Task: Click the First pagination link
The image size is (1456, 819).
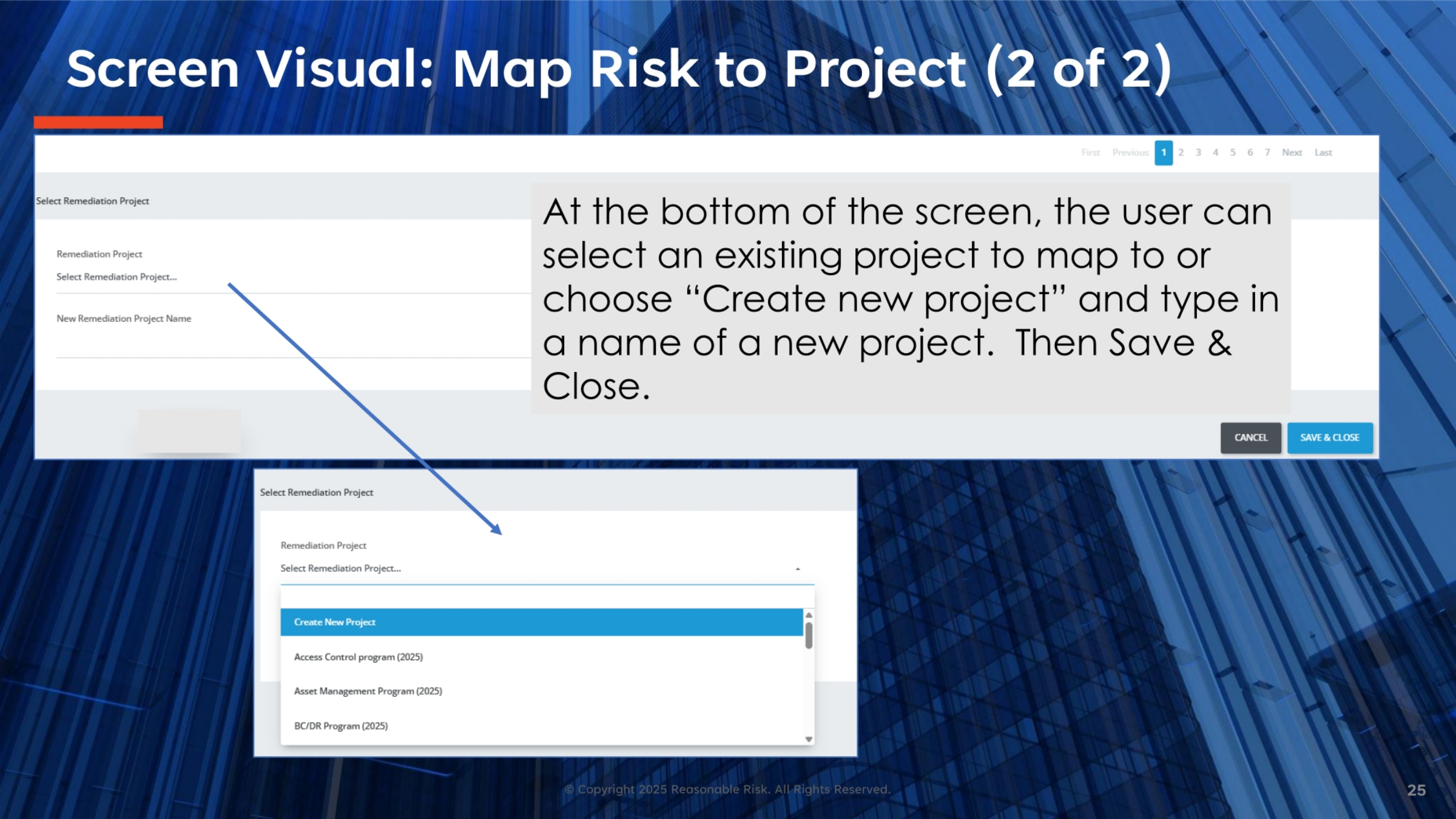Action: pos(1090,152)
